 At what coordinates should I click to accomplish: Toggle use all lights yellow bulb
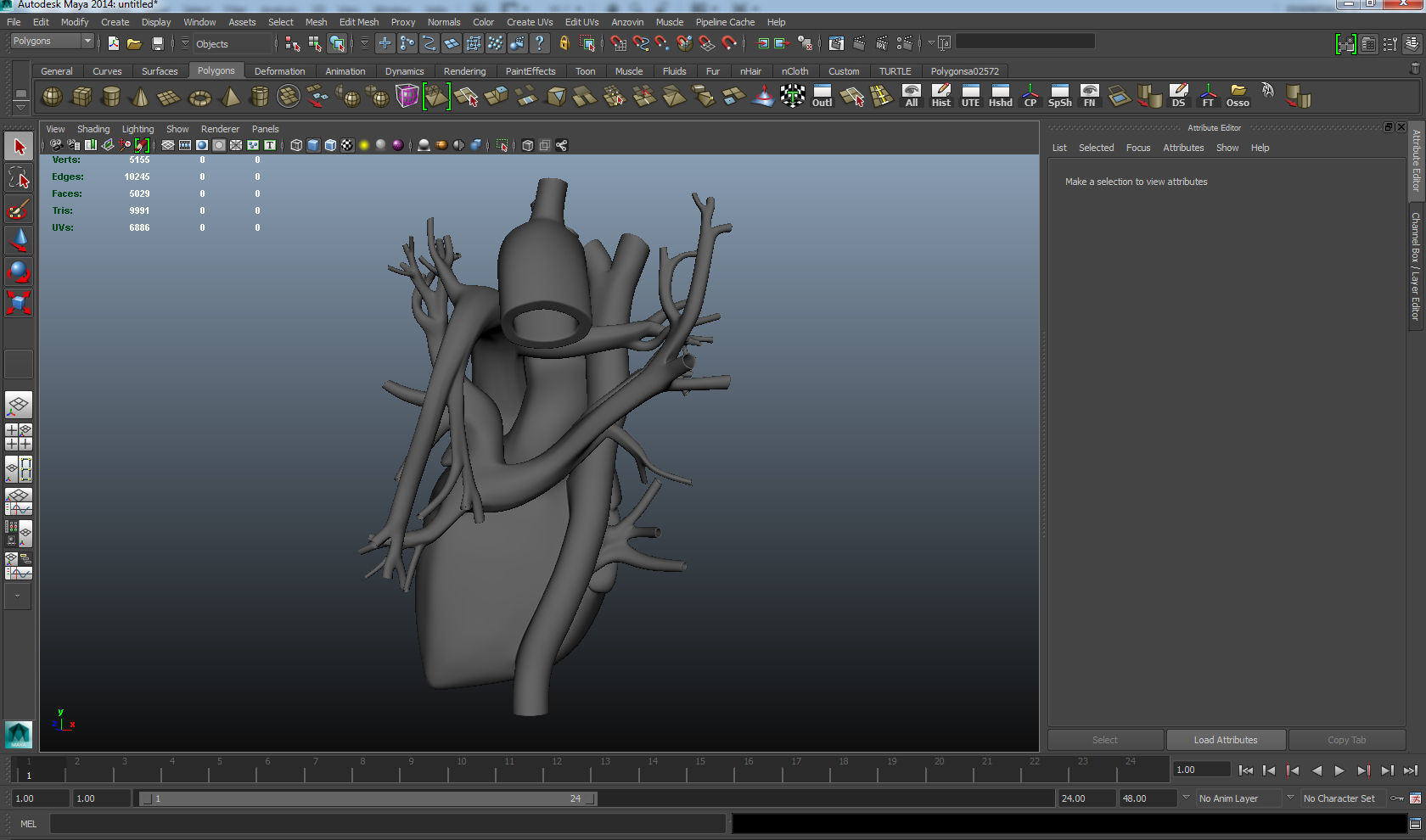click(x=364, y=145)
